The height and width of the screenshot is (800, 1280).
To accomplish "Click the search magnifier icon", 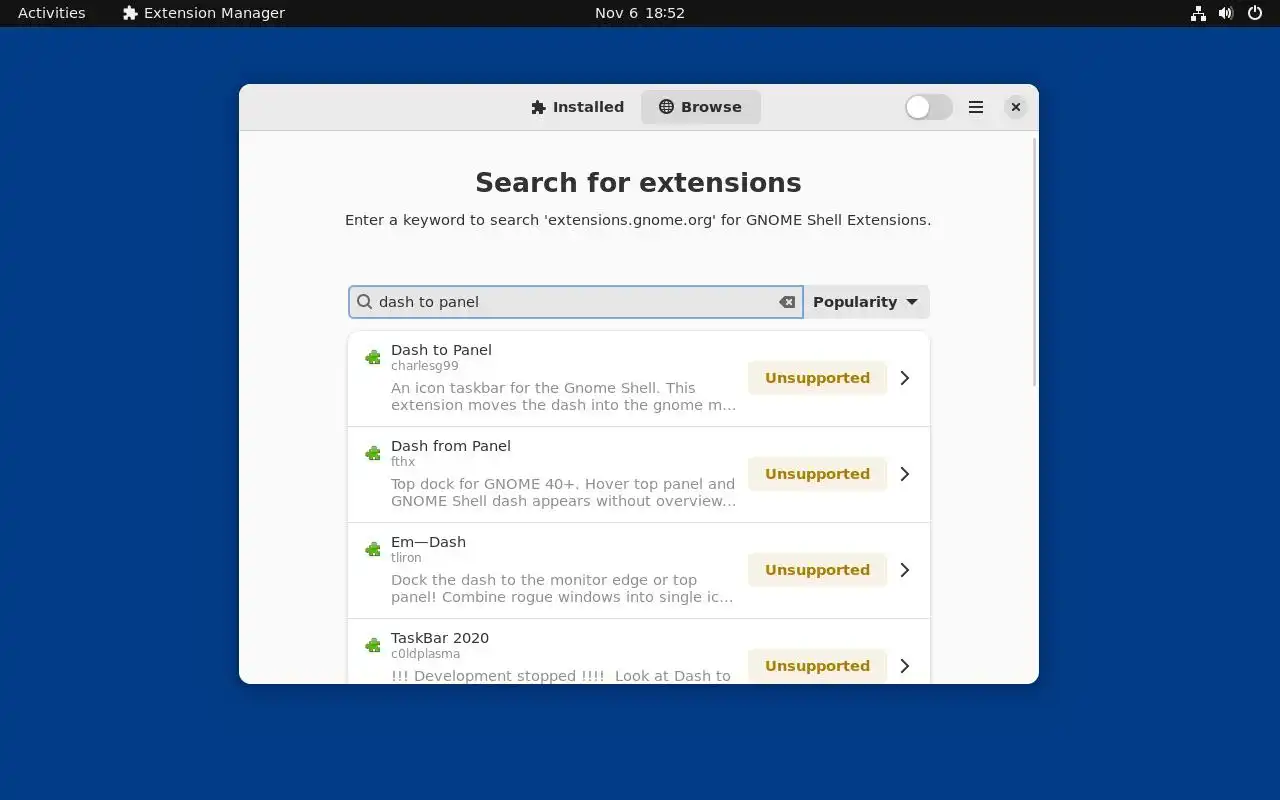I will point(365,302).
